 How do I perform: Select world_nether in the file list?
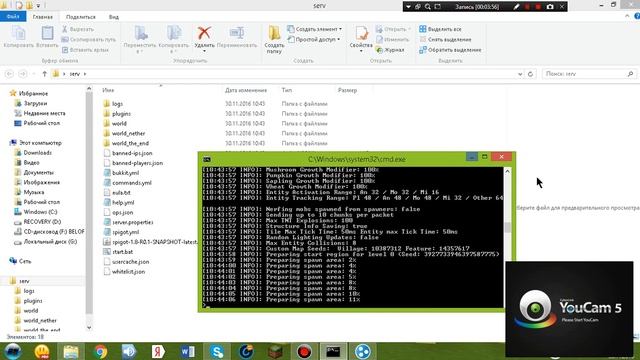click(129, 133)
